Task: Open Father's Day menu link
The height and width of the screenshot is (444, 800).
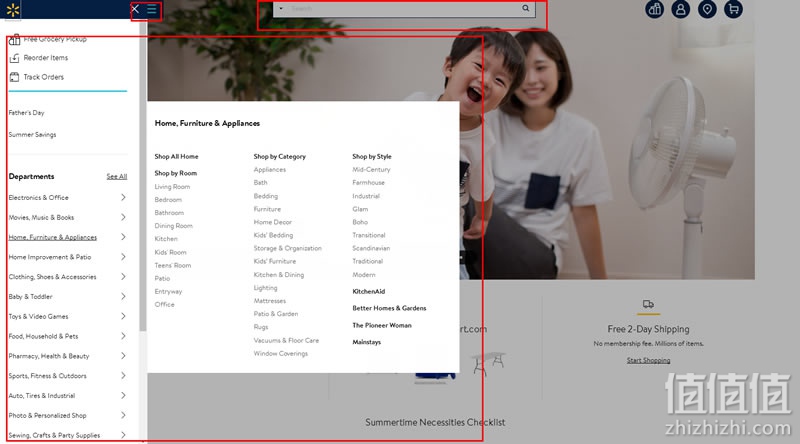Action: pyautogui.click(x=27, y=113)
